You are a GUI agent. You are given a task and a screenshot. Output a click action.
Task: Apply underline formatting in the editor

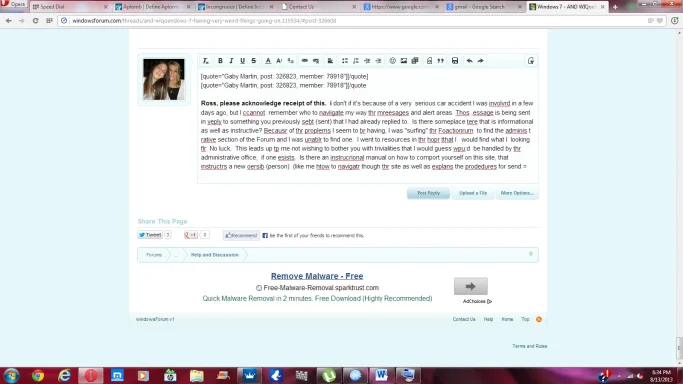tap(243, 61)
